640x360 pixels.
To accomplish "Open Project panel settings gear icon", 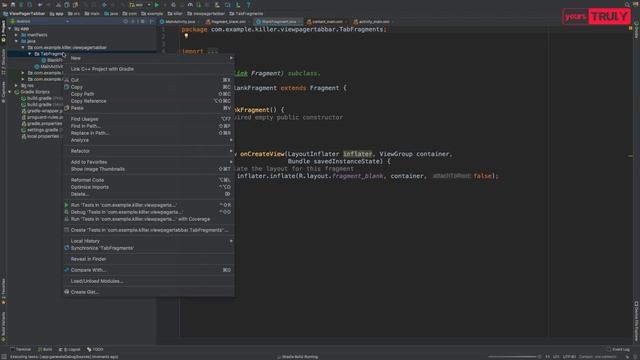I will coord(142,21).
